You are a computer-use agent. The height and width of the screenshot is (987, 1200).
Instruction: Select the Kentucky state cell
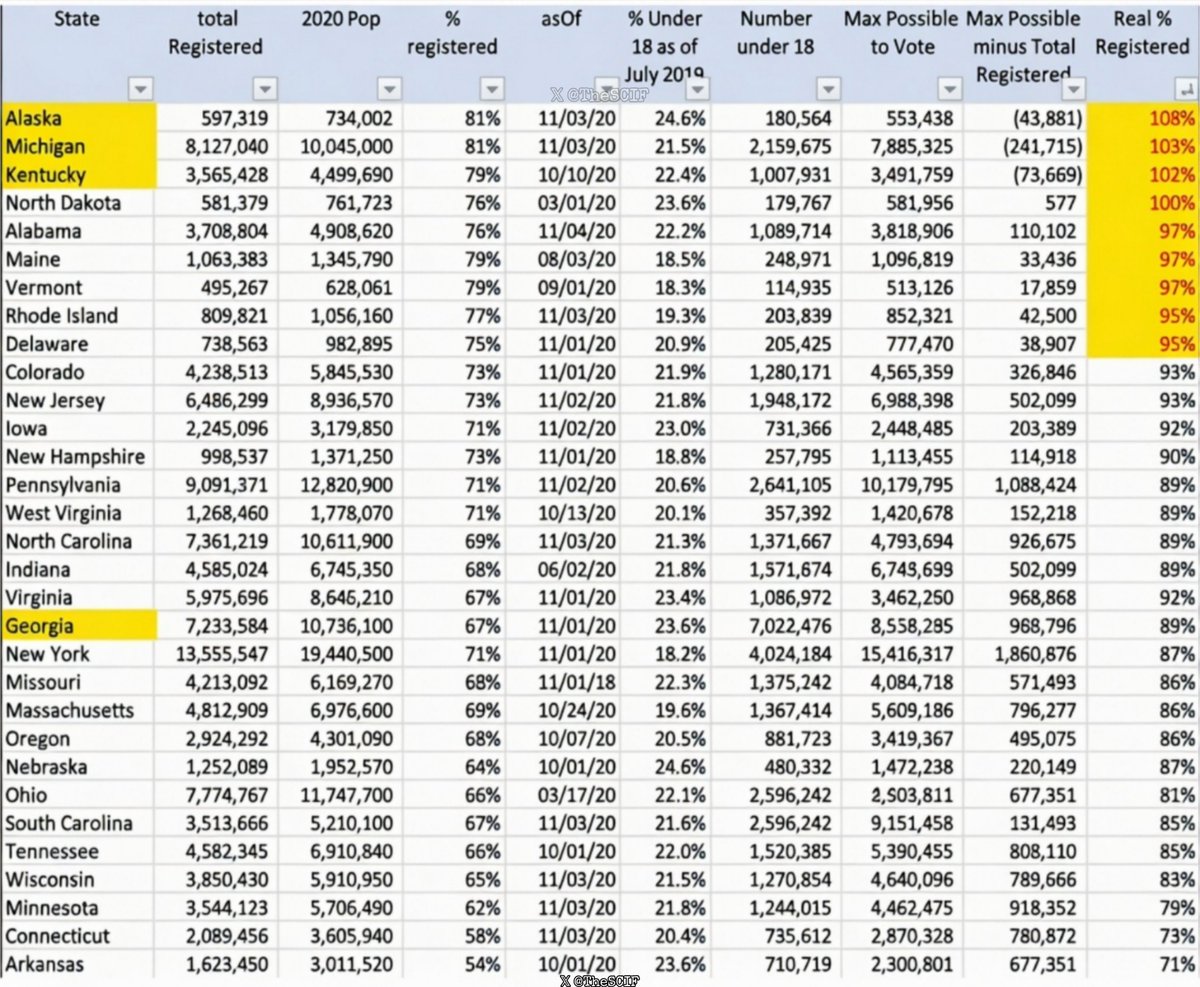pyautogui.click(x=78, y=174)
